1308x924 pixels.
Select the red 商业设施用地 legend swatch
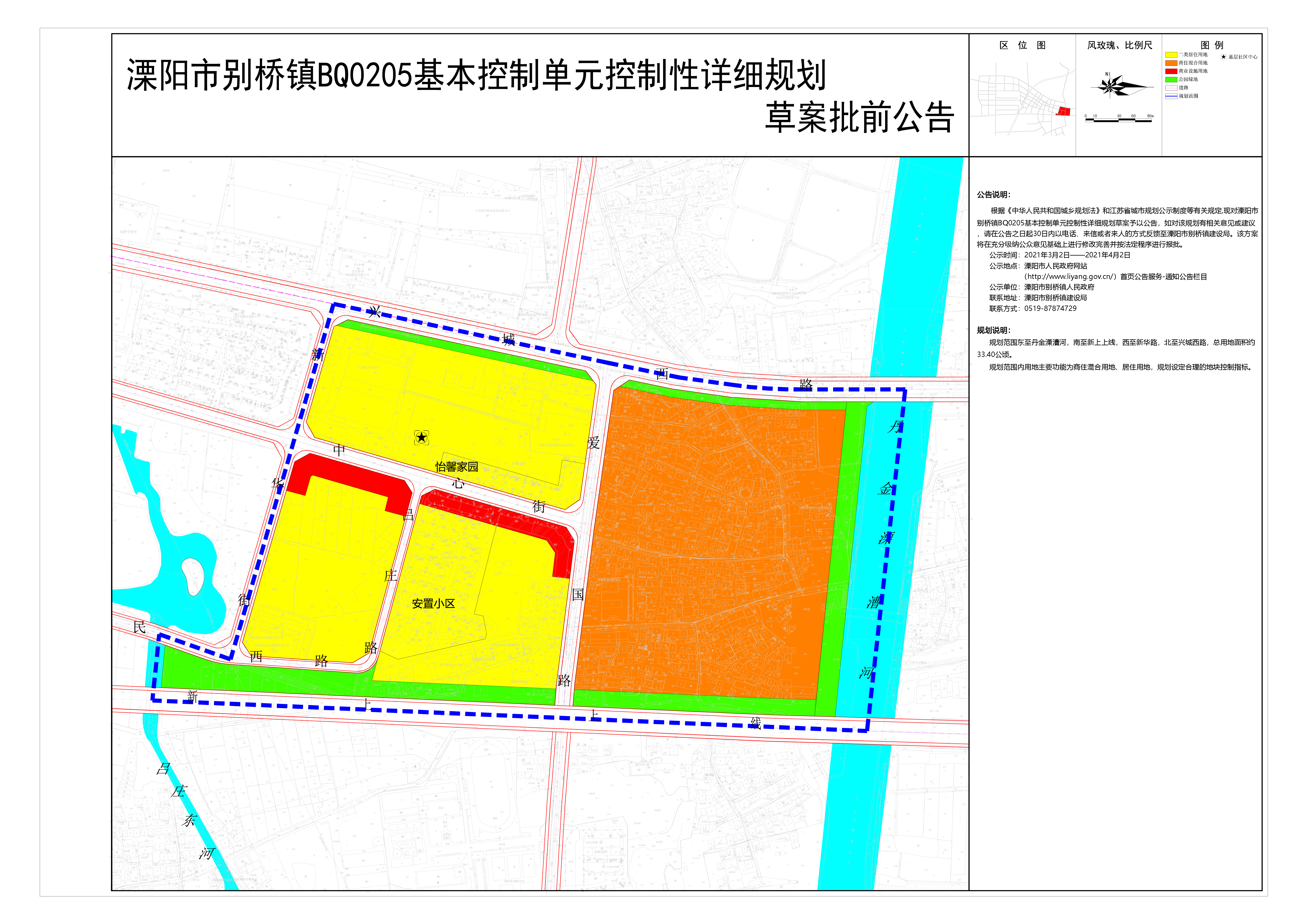1171,71
